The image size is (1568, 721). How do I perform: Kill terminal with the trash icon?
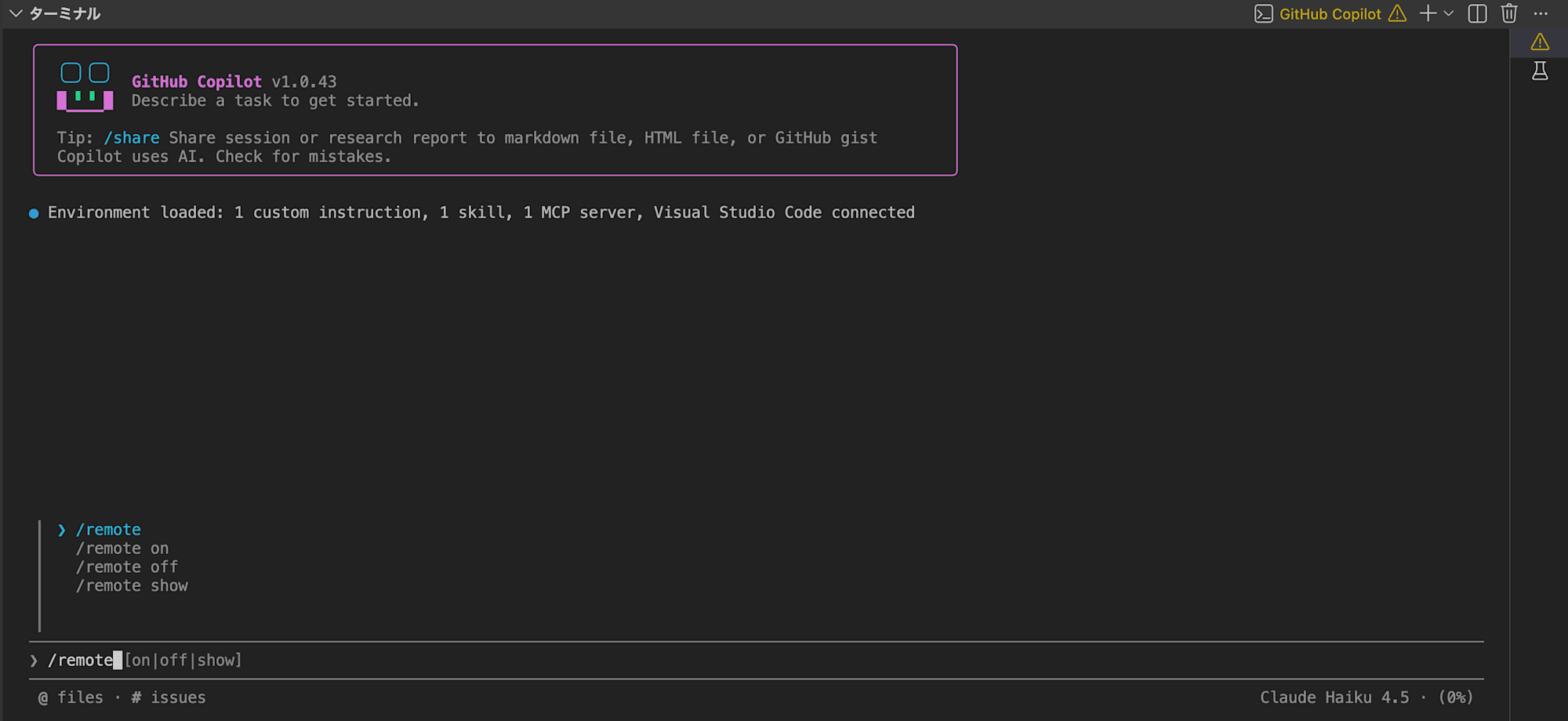[1509, 13]
